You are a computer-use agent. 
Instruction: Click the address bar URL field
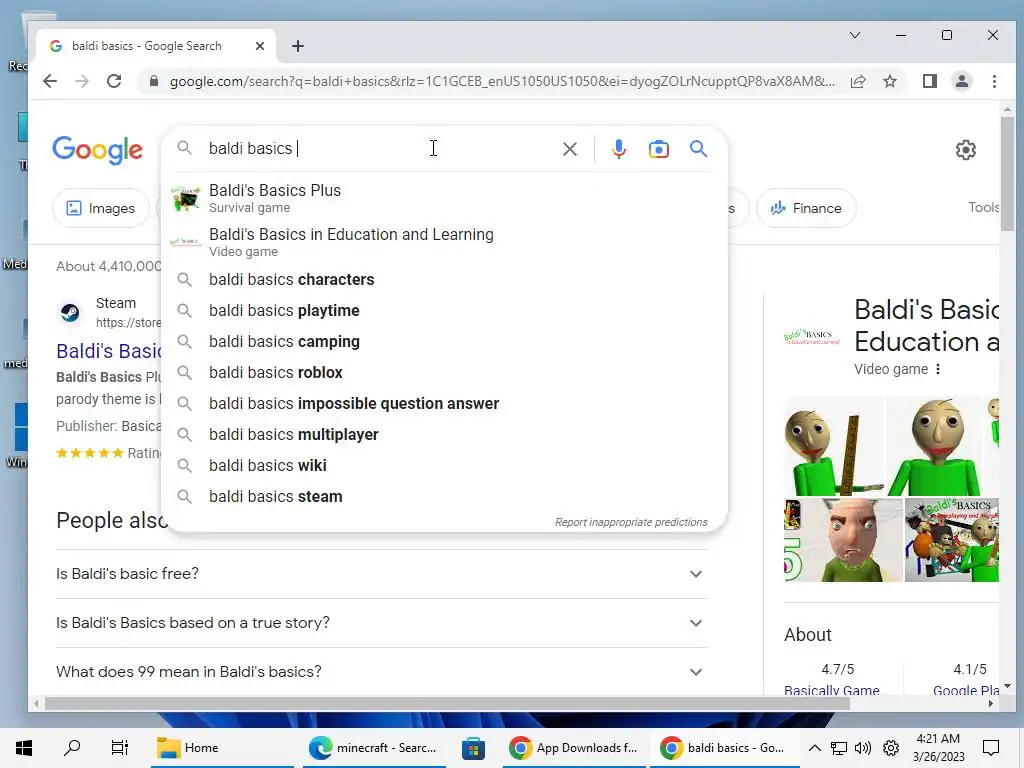coord(502,81)
